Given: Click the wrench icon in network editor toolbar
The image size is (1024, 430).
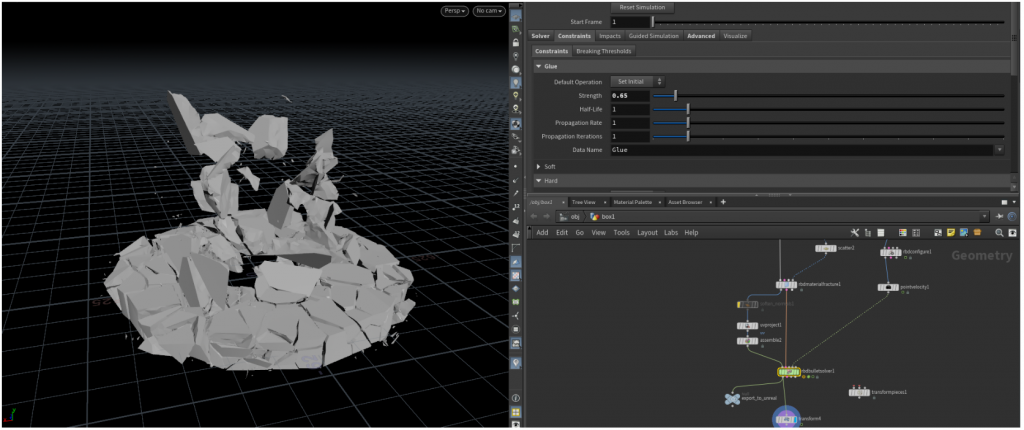Looking at the screenshot, I should (x=855, y=233).
